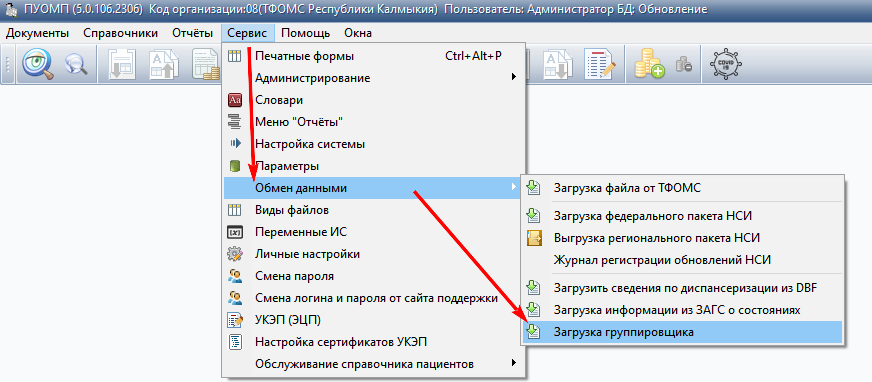This screenshot has width=872, height=382.
Task: Click the user icon beside Смена логина и пароля
Action: 235,298
